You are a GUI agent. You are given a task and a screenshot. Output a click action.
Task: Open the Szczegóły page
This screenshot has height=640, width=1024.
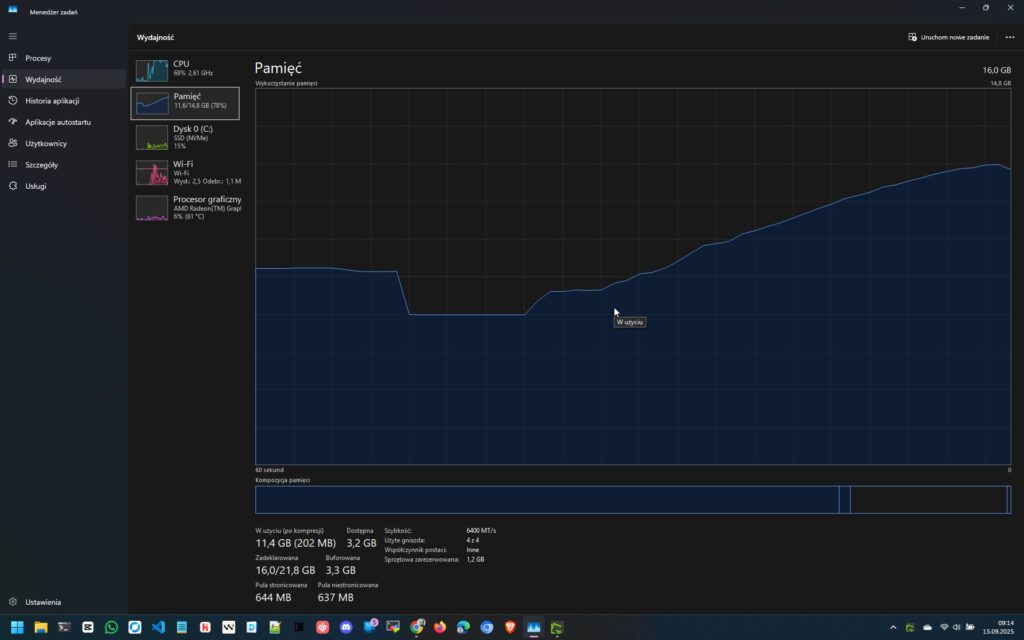[41, 165]
